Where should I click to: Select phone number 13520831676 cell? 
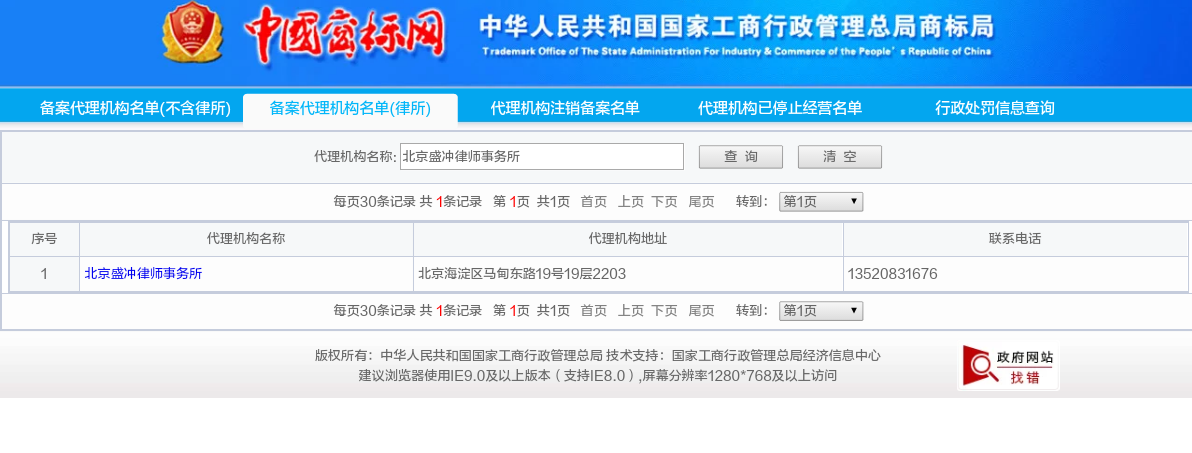1015,274
